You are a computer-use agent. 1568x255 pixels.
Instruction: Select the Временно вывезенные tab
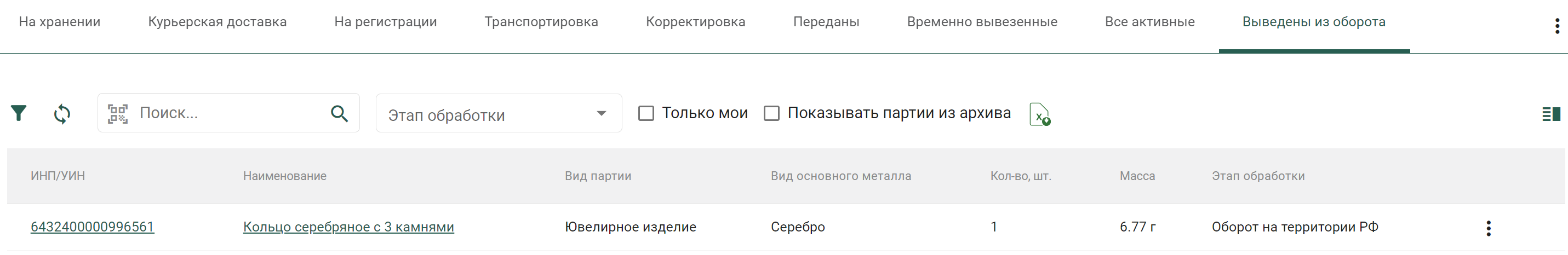tap(982, 22)
